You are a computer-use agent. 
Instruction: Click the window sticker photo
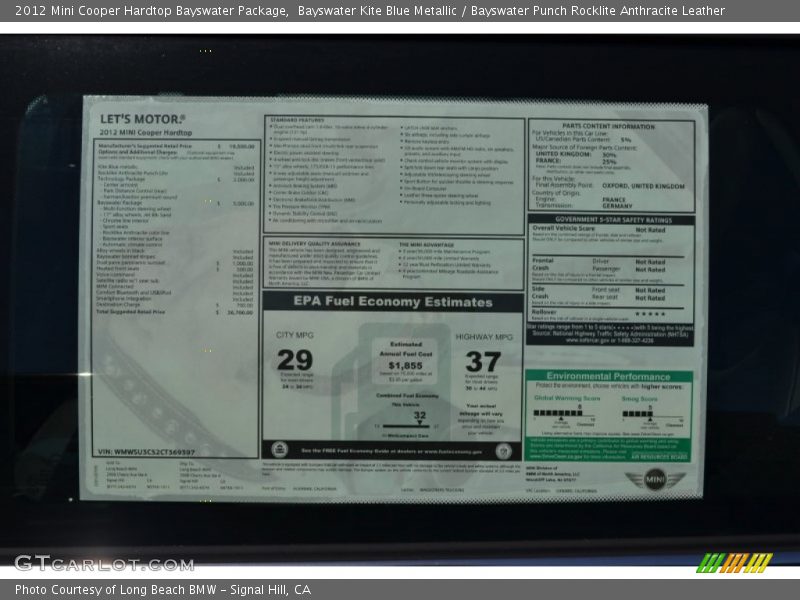click(393, 298)
